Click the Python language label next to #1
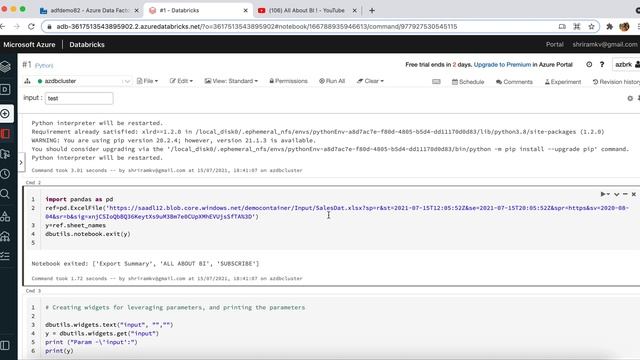The image size is (640, 360). pyautogui.click(x=44, y=65)
